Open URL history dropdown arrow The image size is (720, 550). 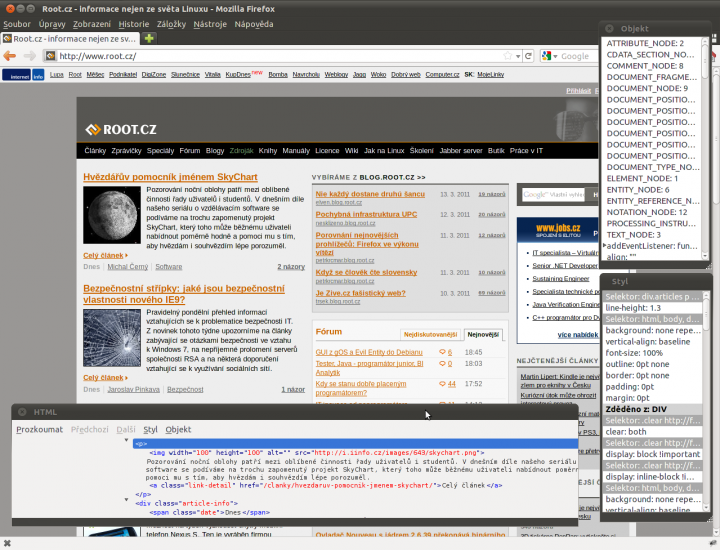(x=518, y=56)
